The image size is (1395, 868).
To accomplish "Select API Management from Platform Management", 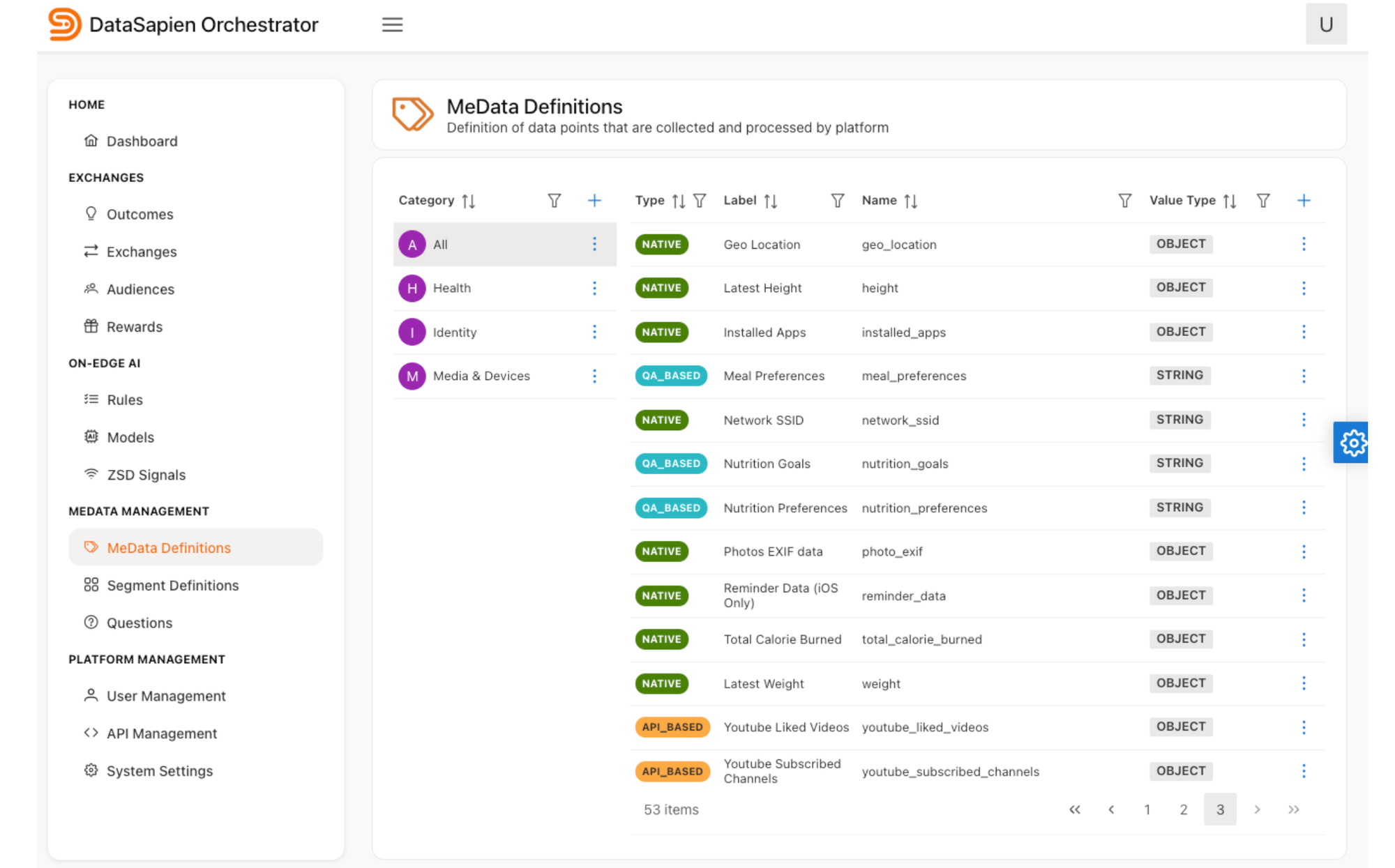I will (161, 733).
